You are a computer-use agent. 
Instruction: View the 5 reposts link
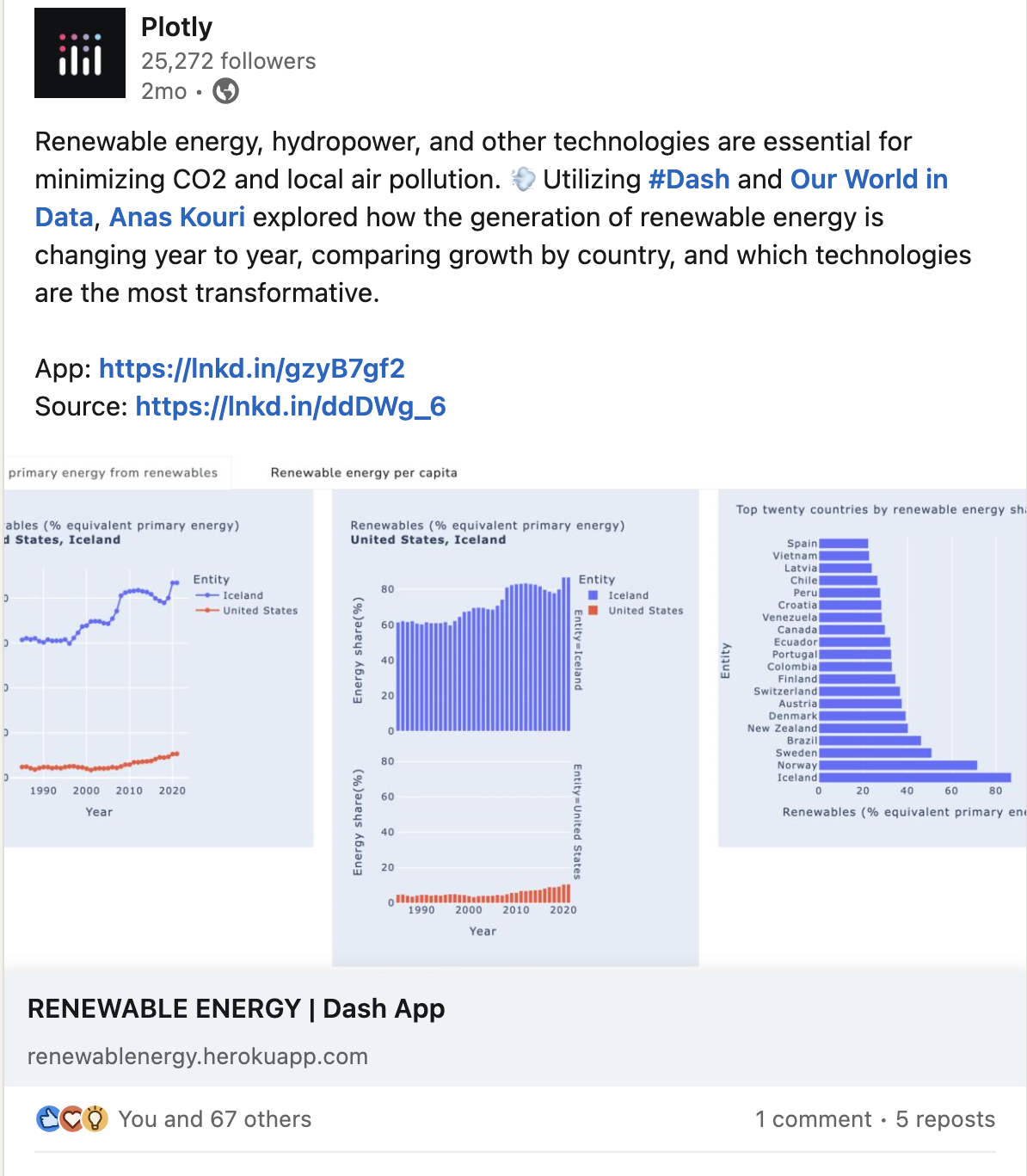(x=945, y=1119)
